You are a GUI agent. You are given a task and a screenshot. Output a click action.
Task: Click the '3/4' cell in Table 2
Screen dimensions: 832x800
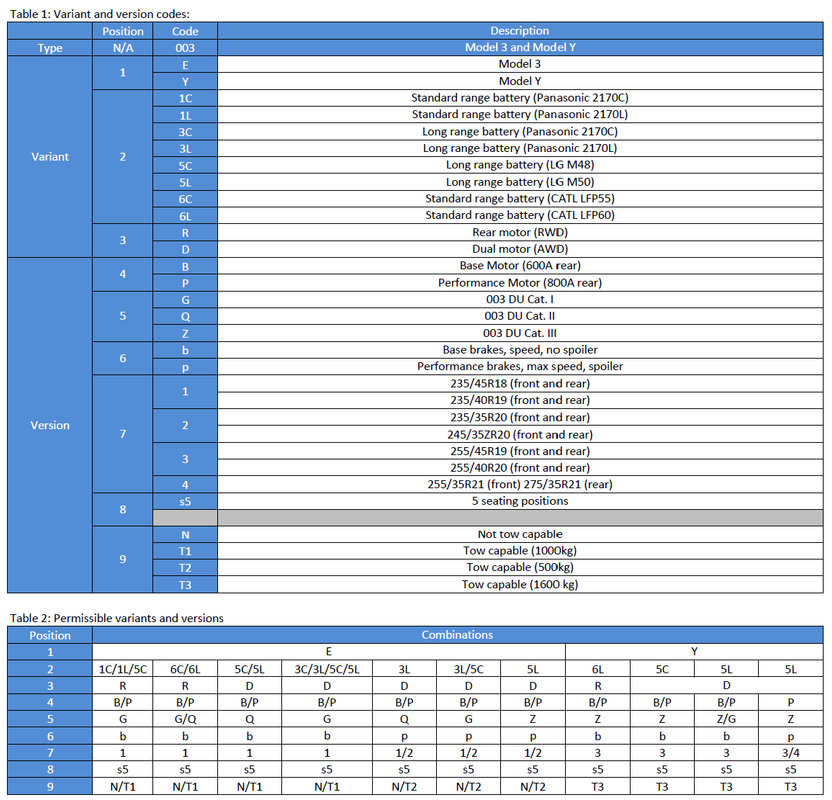791,752
